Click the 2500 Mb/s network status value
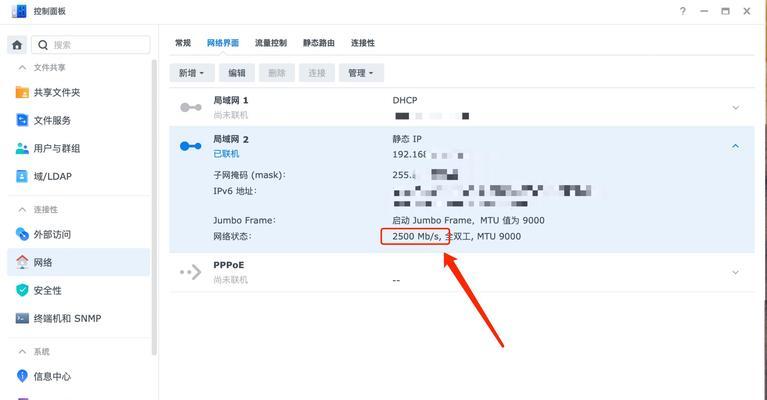This screenshot has width=767, height=400. click(x=416, y=236)
